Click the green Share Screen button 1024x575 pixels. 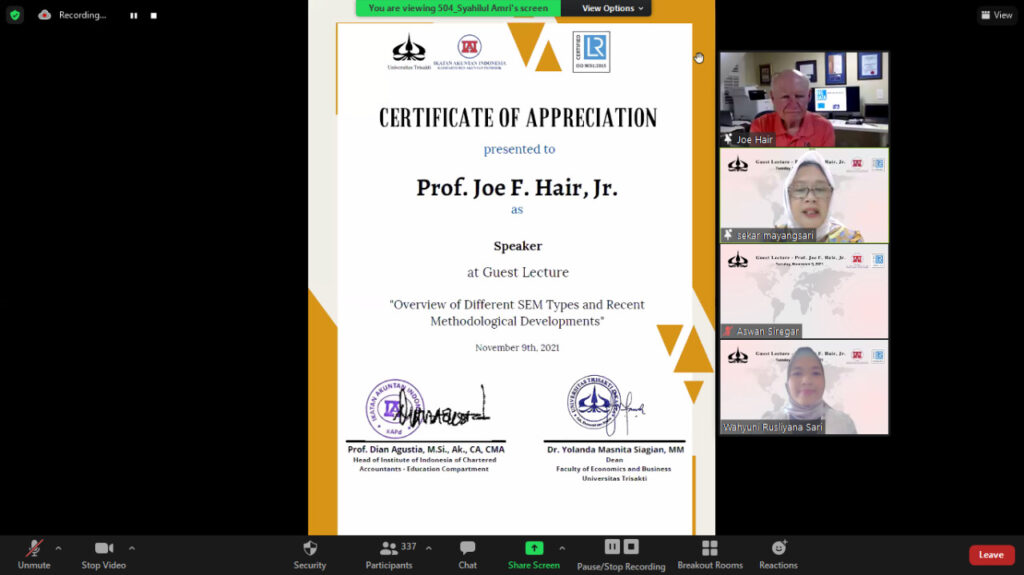coord(534,554)
